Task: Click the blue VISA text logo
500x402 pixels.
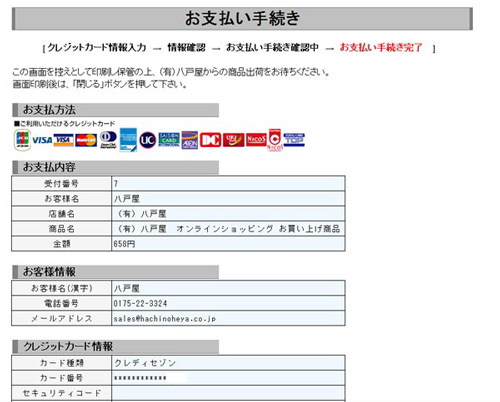Action: pyautogui.click(x=42, y=140)
